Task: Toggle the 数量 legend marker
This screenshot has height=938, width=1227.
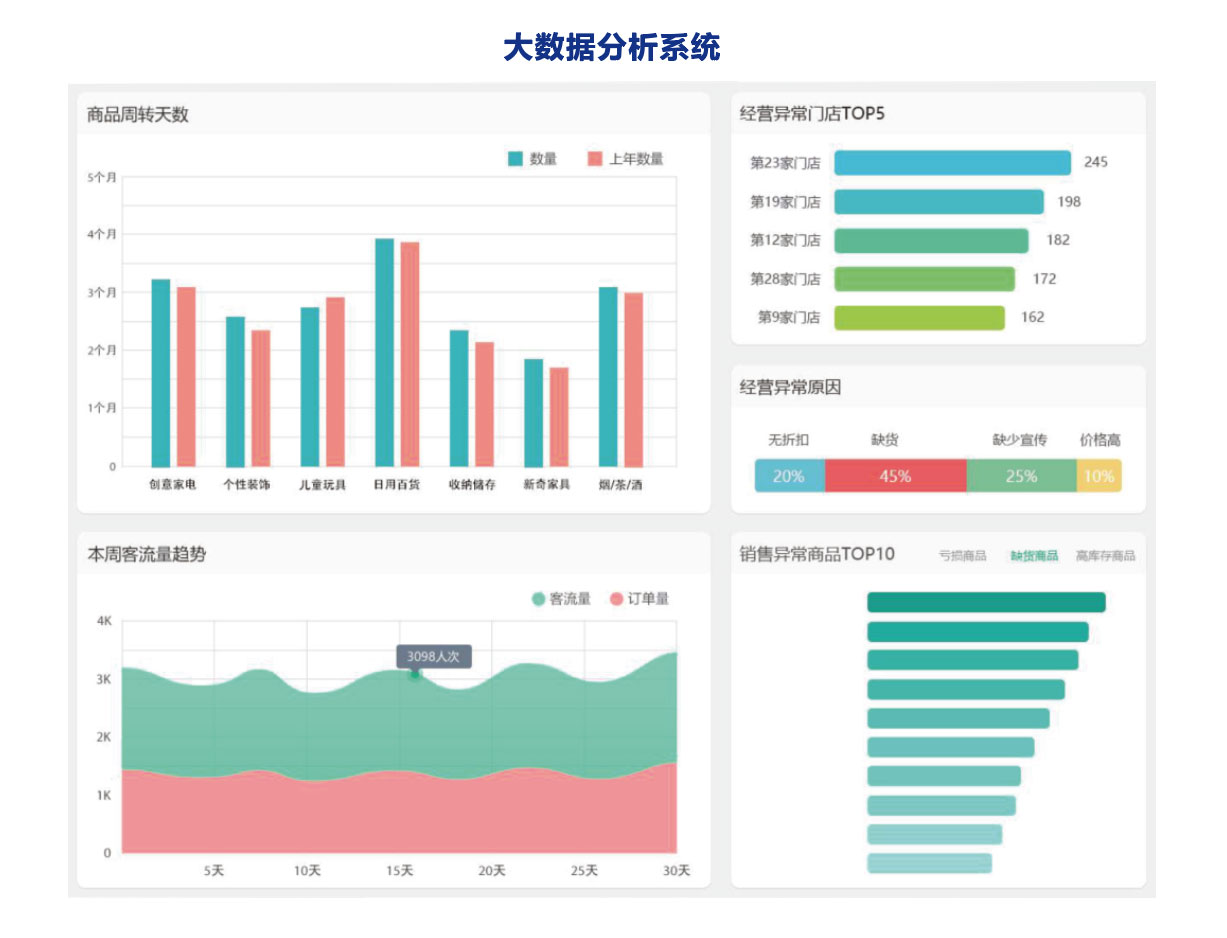Action: 516,159
